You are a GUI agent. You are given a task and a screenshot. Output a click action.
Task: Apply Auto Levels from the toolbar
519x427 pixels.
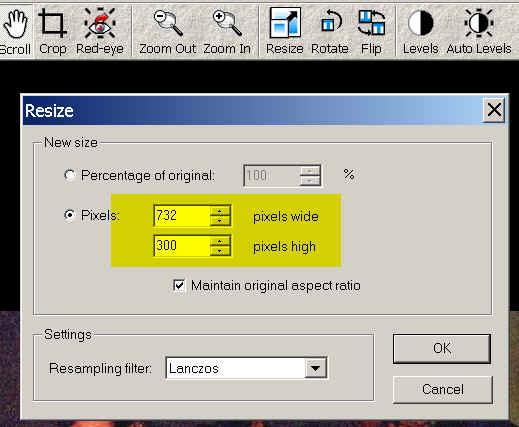(479, 32)
